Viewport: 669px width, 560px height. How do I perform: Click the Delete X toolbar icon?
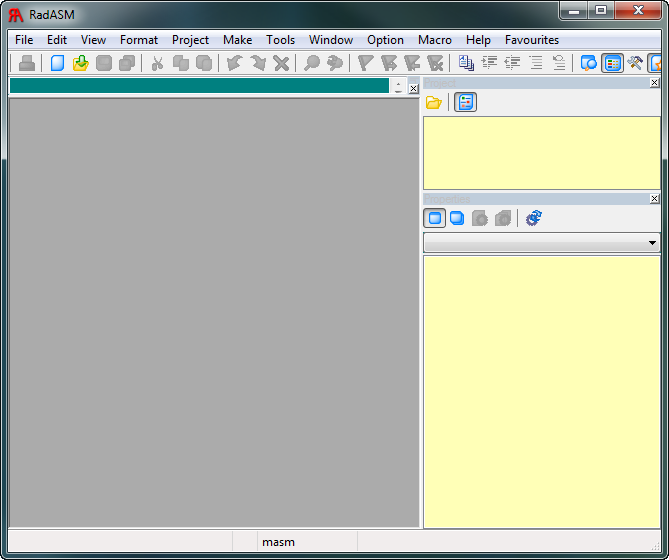point(281,63)
